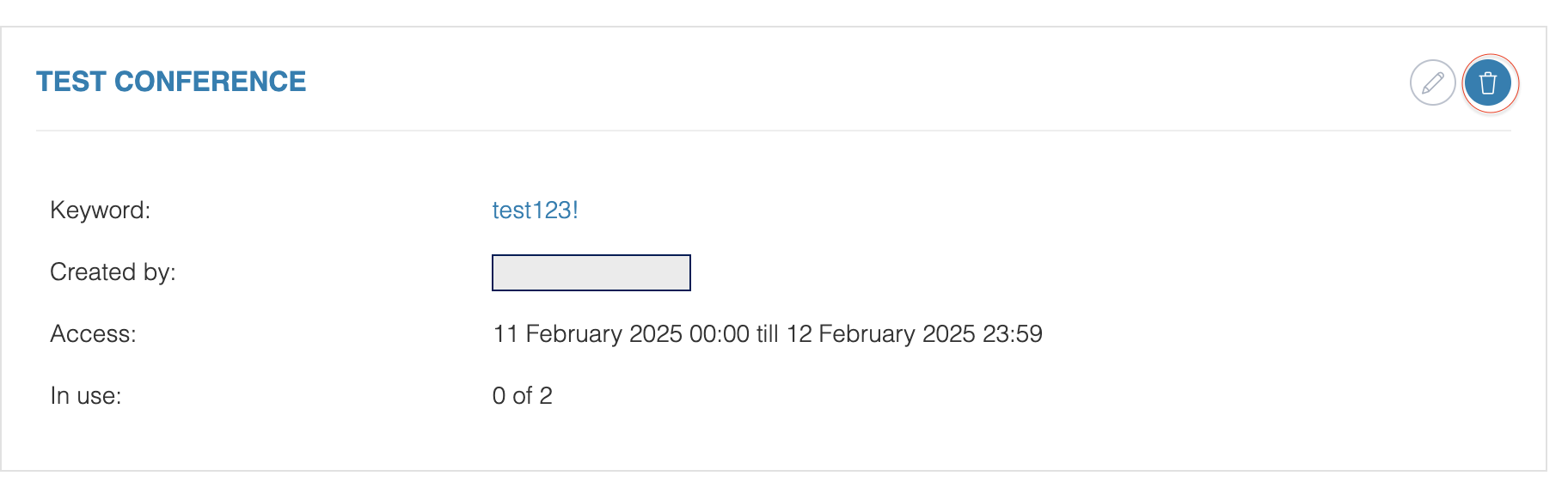This screenshot has height=488, width=1568.
Task: Click the number 2 in usage count
Action: (x=546, y=396)
